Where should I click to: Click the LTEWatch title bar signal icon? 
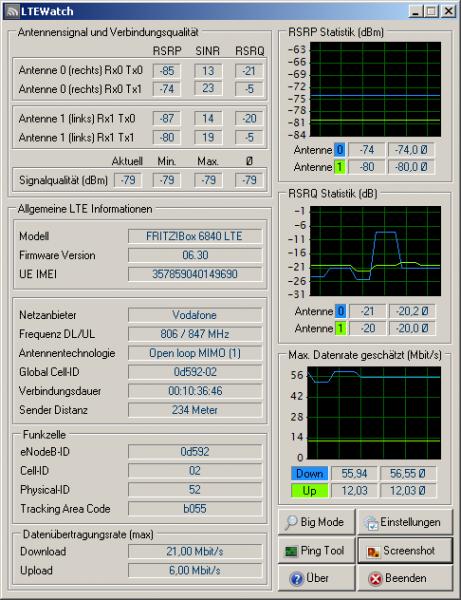[x=13, y=11]
